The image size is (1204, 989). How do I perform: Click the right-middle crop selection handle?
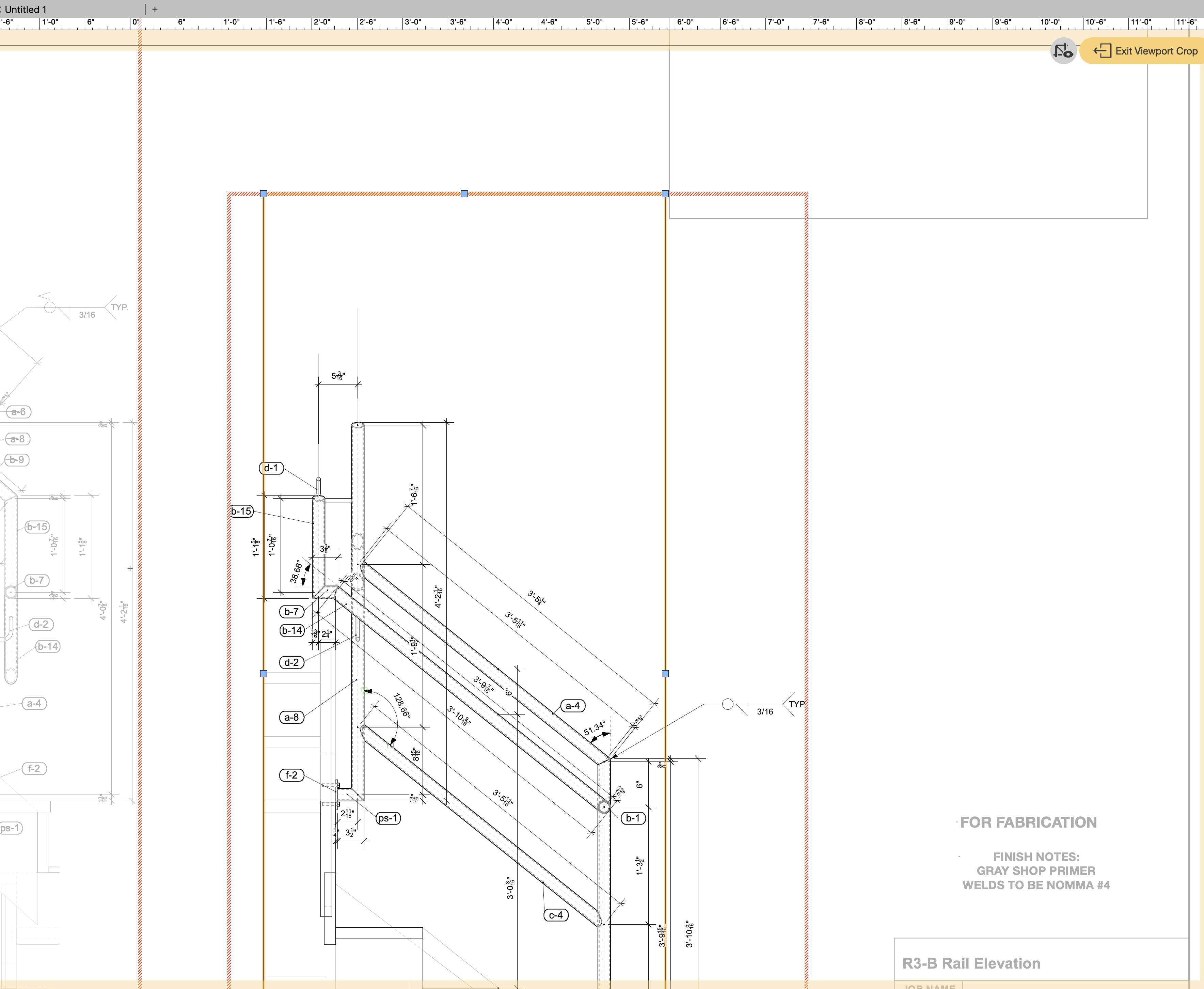[x=665, y=673]
